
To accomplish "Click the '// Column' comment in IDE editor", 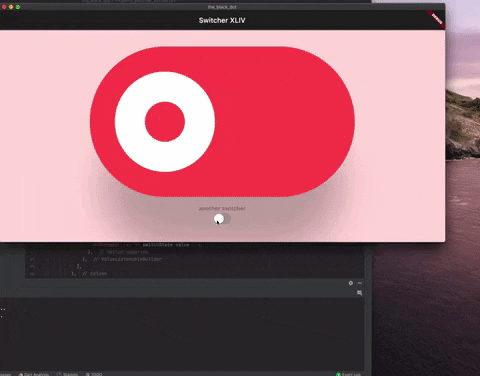I will 95,273.
